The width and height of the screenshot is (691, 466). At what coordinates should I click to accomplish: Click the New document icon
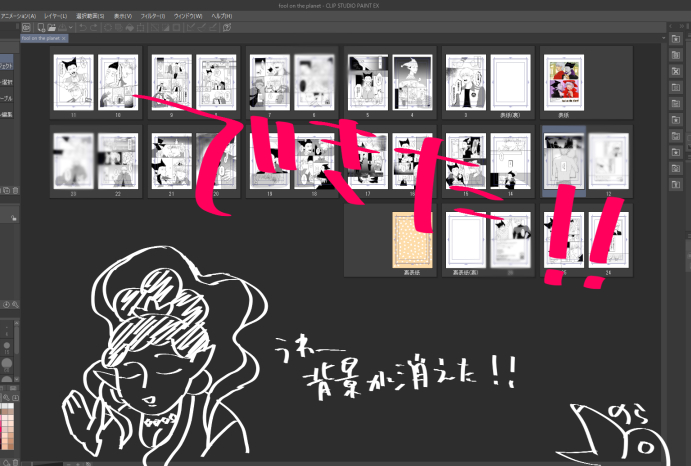(41, 27)
